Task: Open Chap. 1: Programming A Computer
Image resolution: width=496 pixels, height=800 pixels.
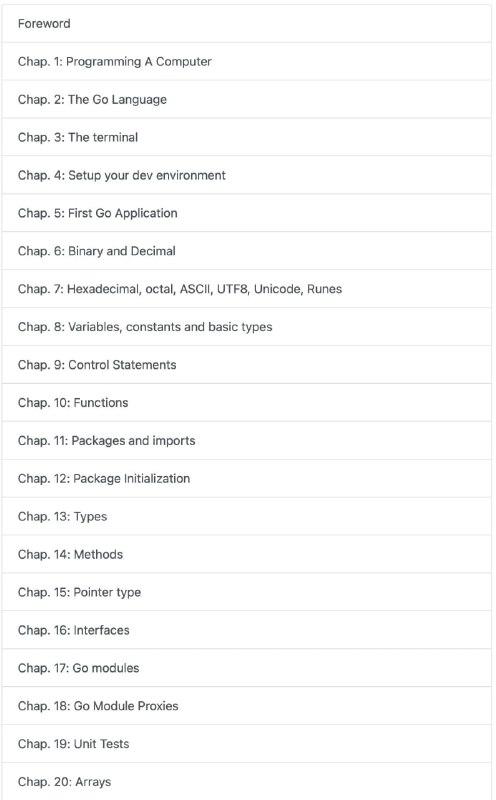Action: (x=246, y=61)
